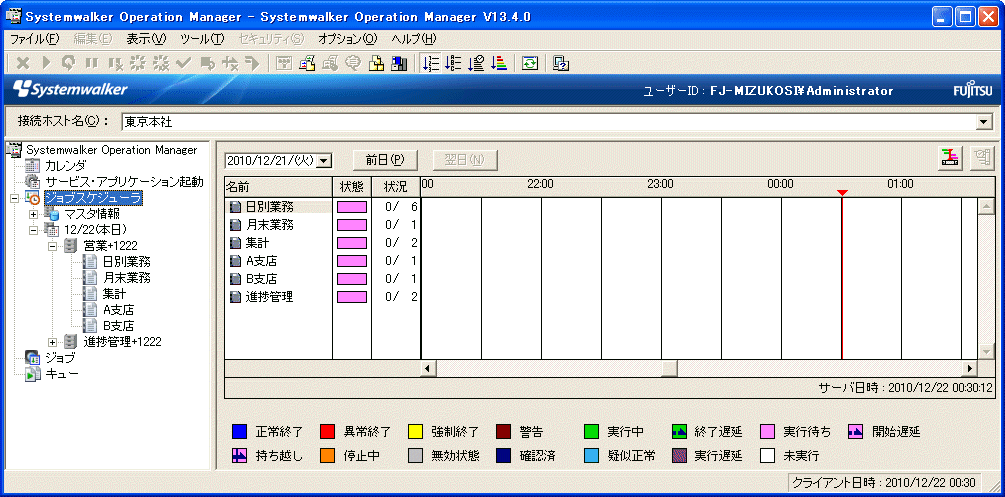Image resolution: width=1005 pixels, height=497 pixels.
Task: Click the checkmark confirm toolbar icon
Action: [184, 63]
